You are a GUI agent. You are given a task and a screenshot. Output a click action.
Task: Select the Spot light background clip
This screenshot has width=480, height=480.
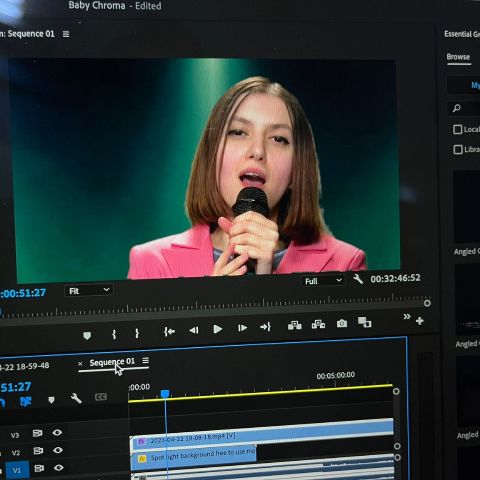tap(194, 457)
